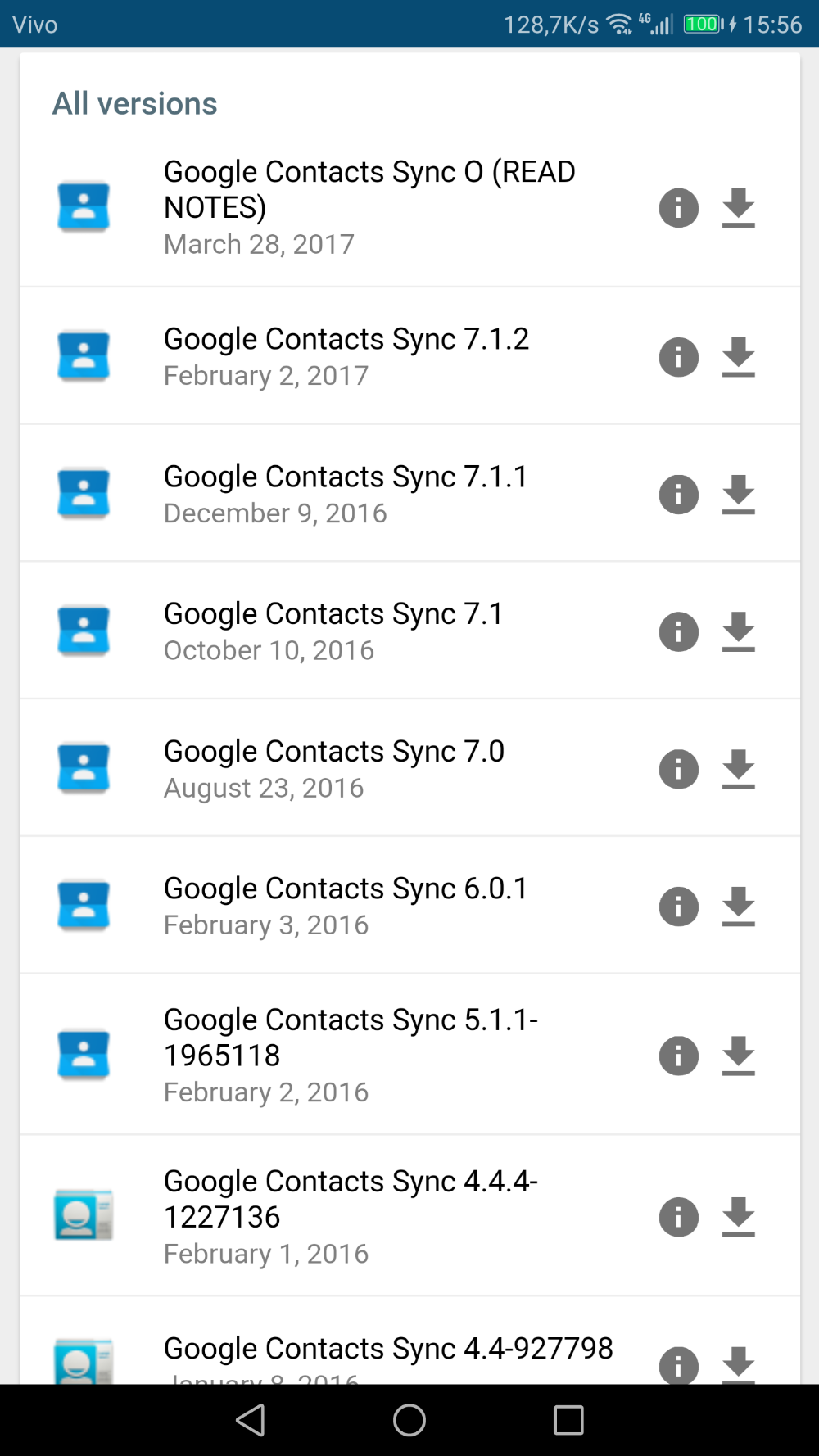Show info for Contacts Sync 4.4.4-1227136
The height and width of the screenshot is (1456, 819).
[x=678, y=1217]
